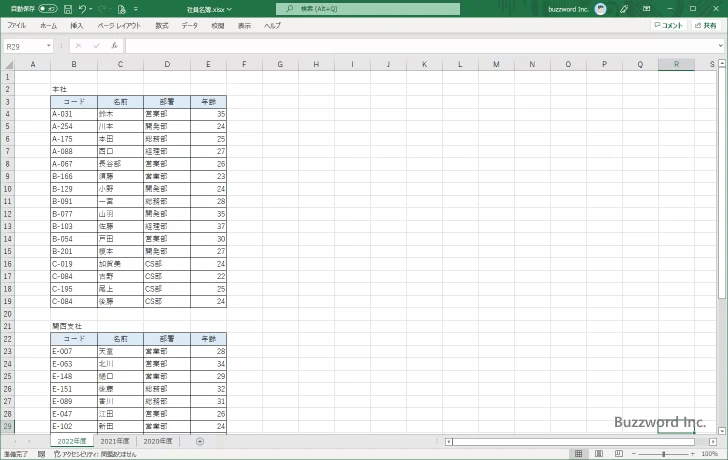Click the Enter checkmark formula icon
This screenshot has width=728, height=460.
pyautogui.click(x=97, y=45)
